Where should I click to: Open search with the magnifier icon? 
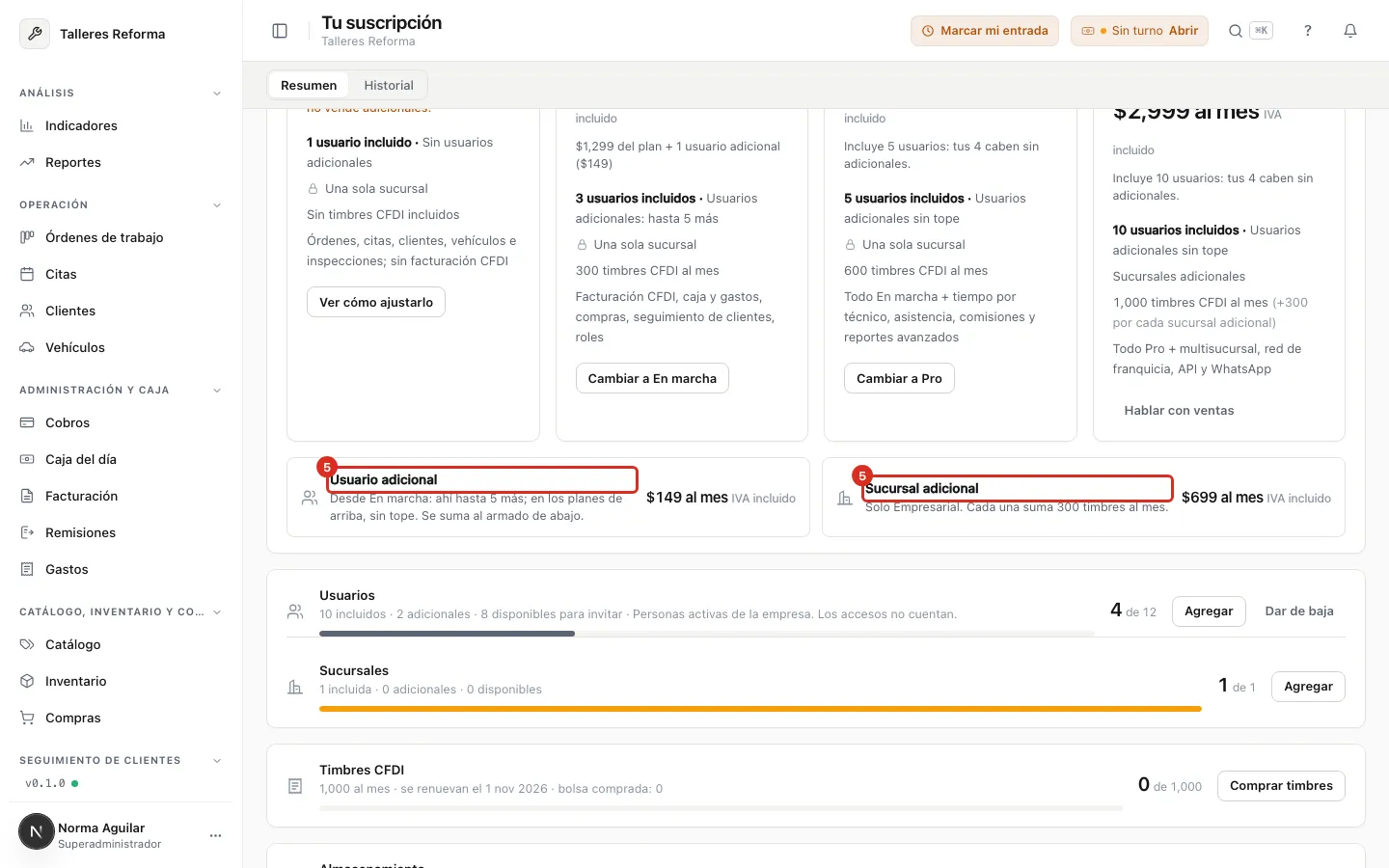pos(1236,31)
